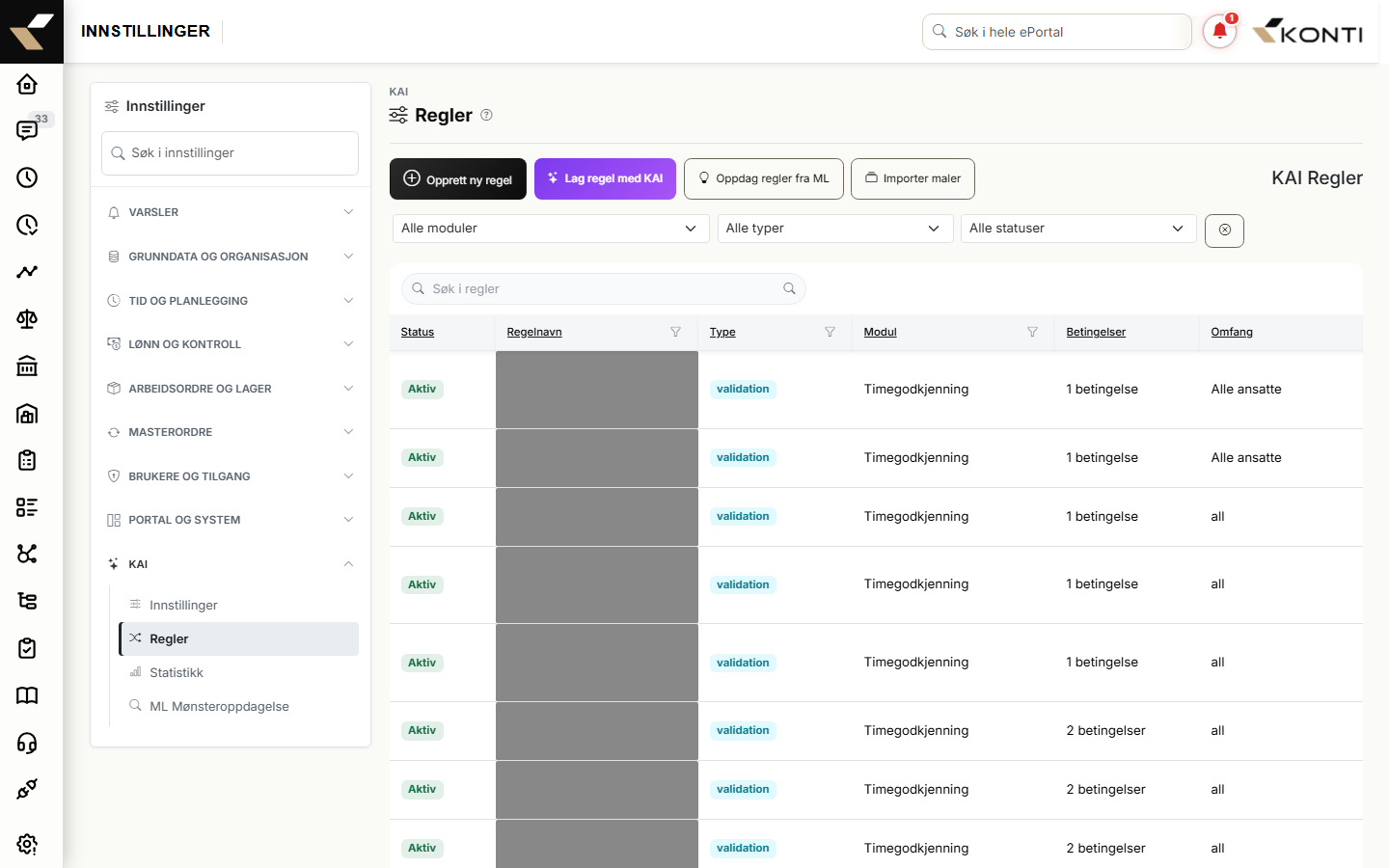Expand ARBEIDSORDRE OG LAGER section
This screenshot has width=1389, height=868.
pos(231,389)
